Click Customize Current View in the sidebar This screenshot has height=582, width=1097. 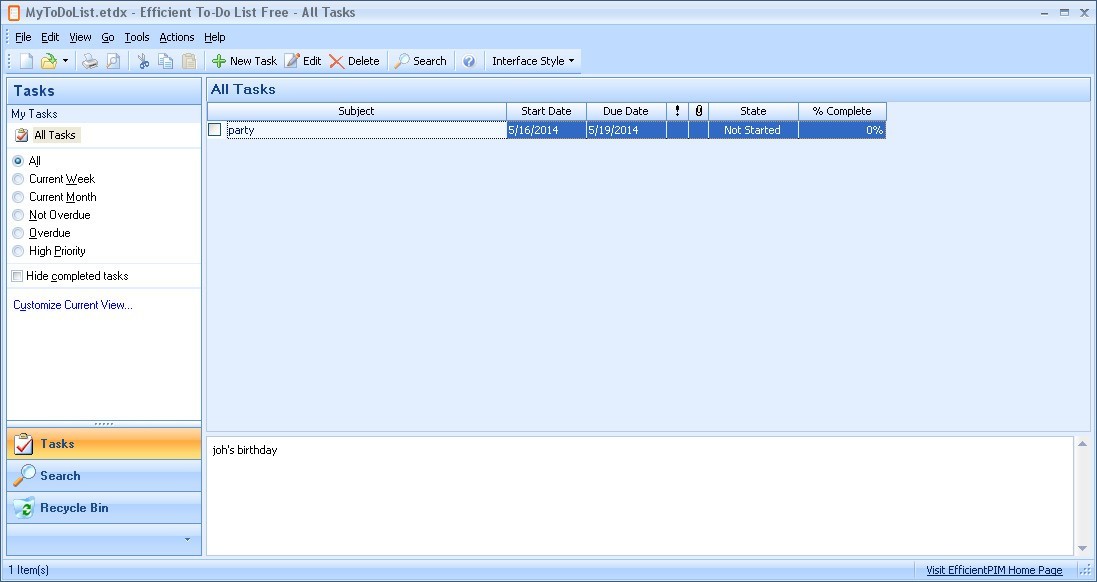click(x=72, y=304)
